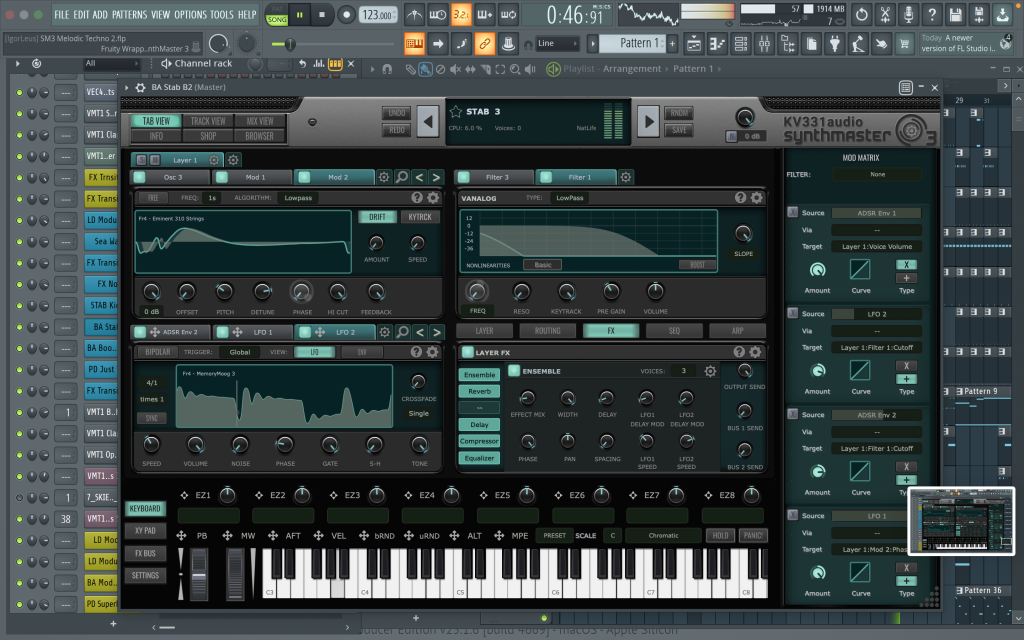Toggle the DRIFT button on the oscillator

pyautogui.click(x=377, y=217)
